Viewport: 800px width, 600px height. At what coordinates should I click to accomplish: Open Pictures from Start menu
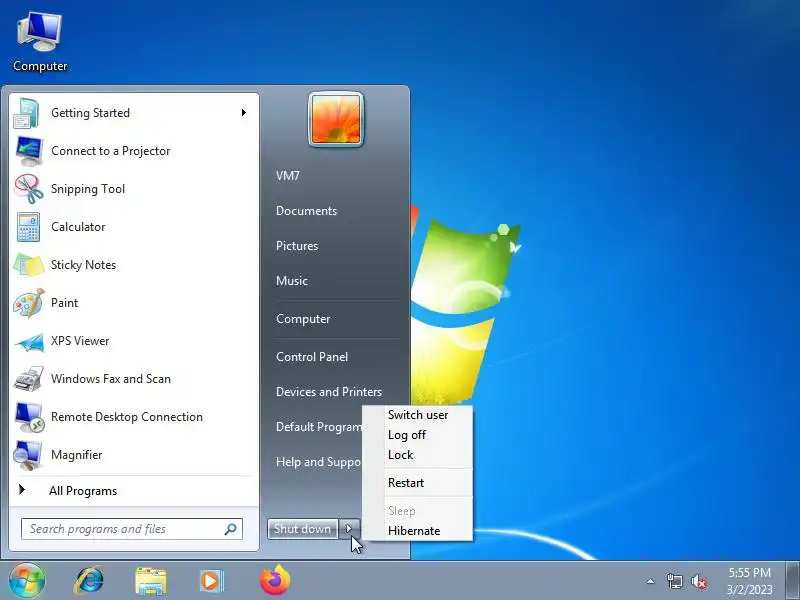tap(297, 246)
